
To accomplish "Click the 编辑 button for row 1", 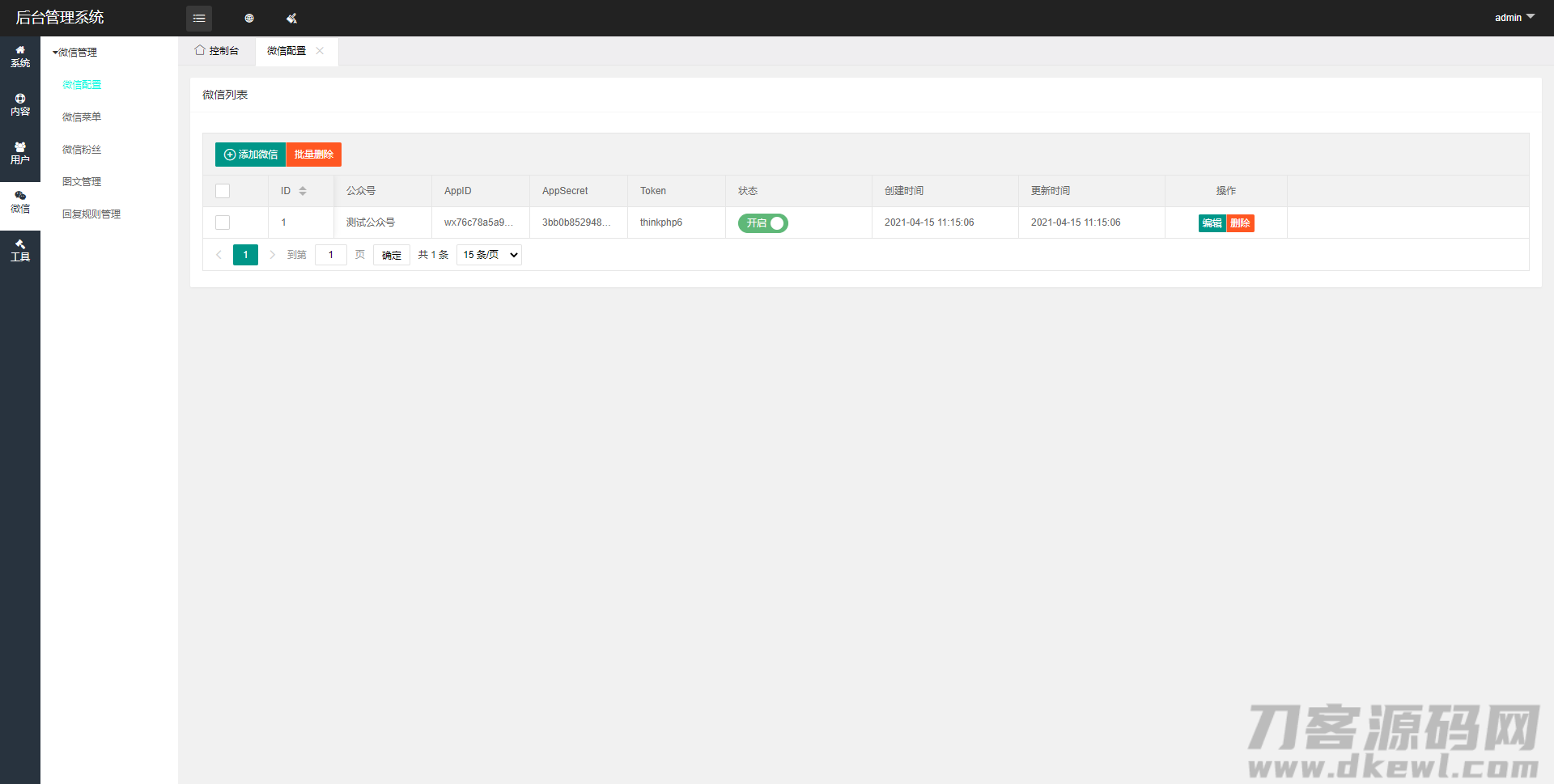I will 1212,223.
